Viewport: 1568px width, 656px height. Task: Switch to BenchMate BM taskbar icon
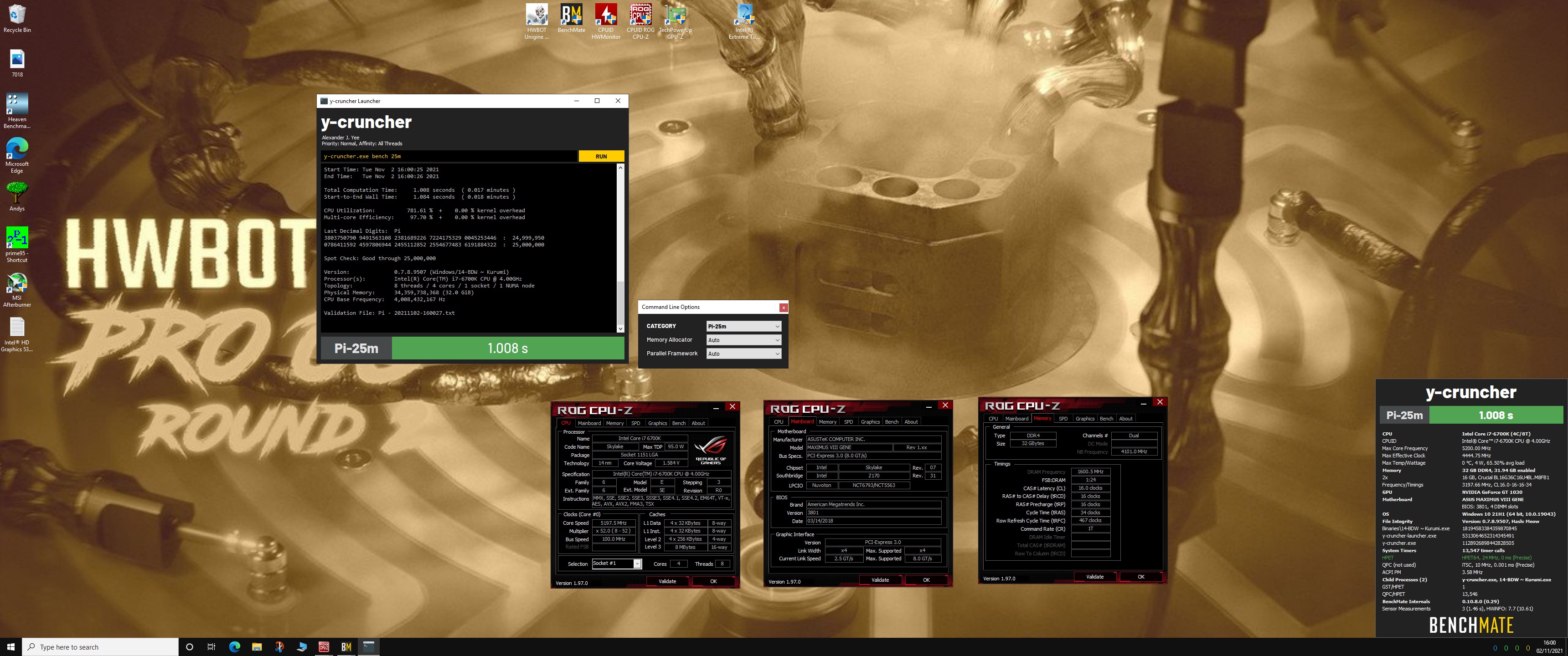point(346,647)
